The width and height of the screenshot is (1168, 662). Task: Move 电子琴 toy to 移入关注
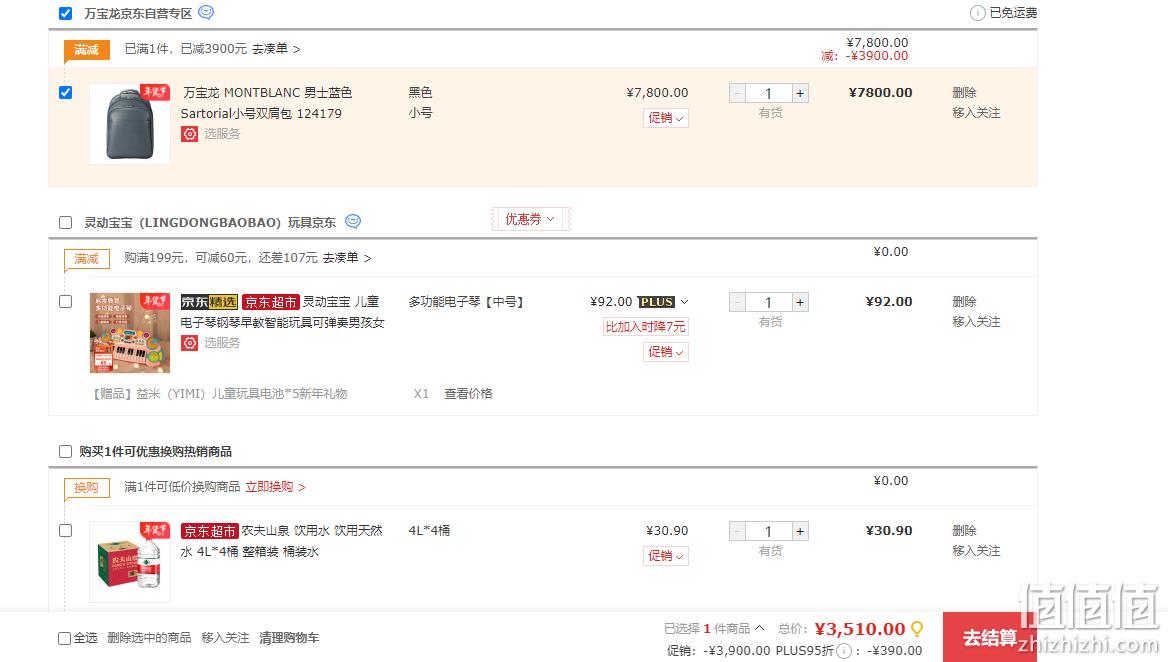(976, 322)
